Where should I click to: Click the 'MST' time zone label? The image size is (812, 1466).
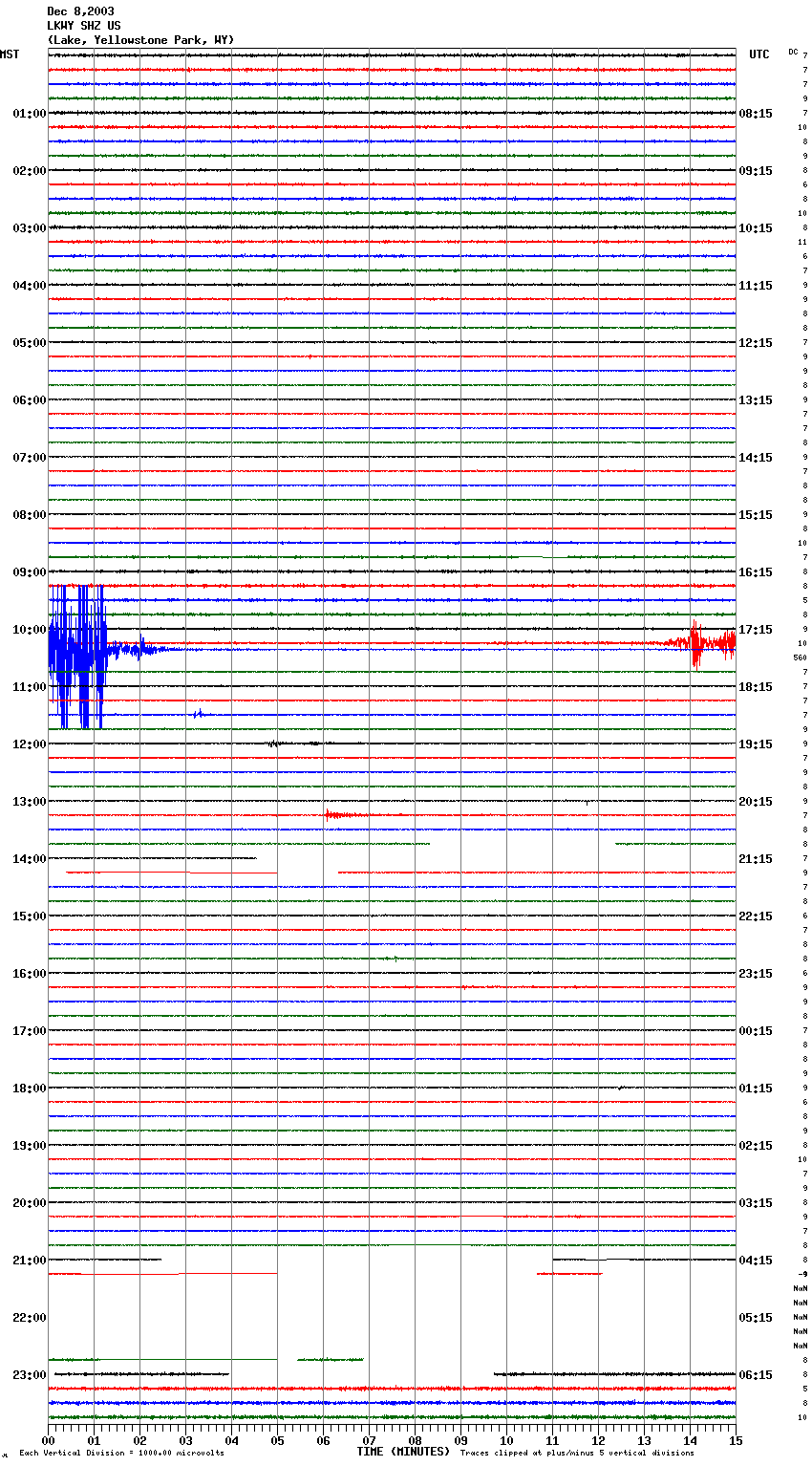pos(10,54)
